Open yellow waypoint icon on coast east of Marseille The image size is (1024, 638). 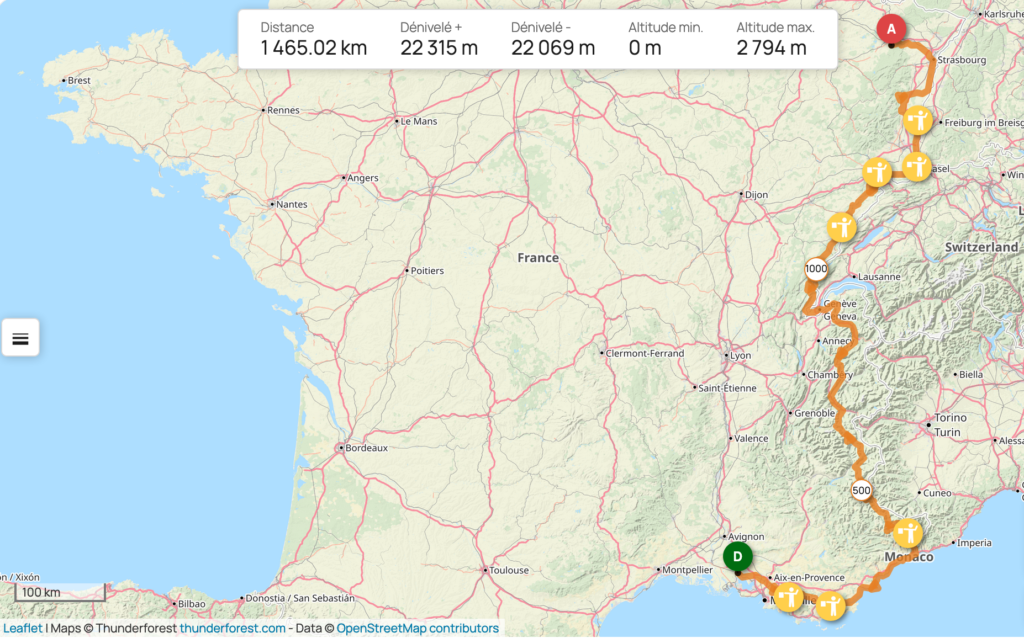click(x=830, y=605)
